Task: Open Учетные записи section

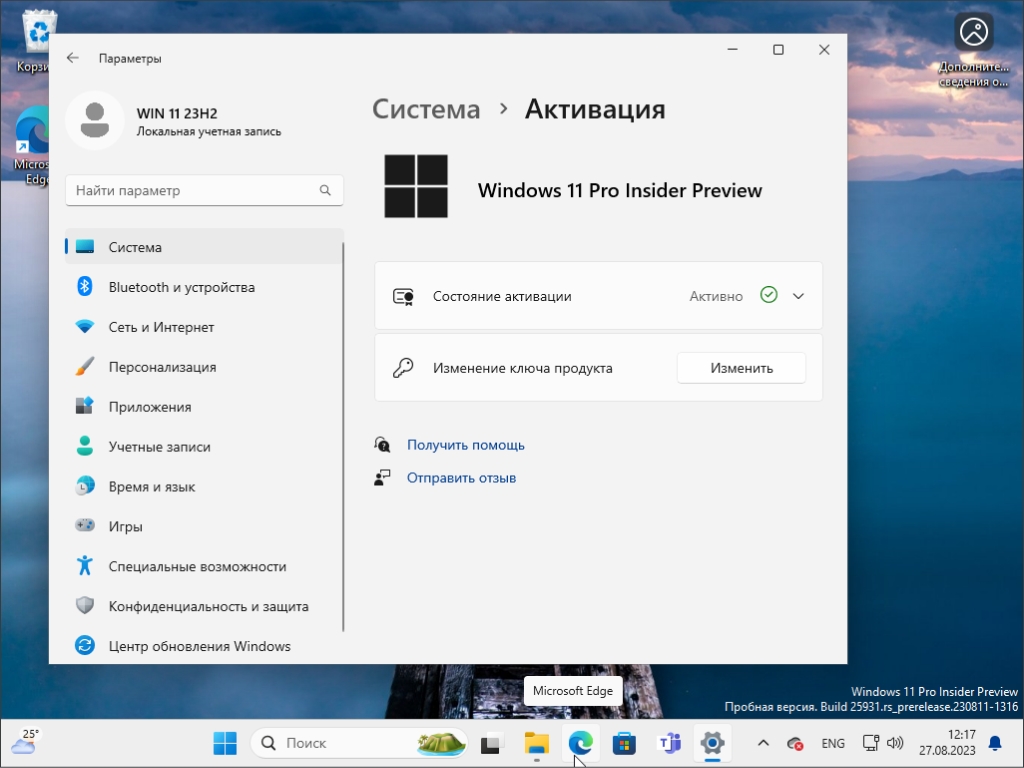Action: point(204,446)
